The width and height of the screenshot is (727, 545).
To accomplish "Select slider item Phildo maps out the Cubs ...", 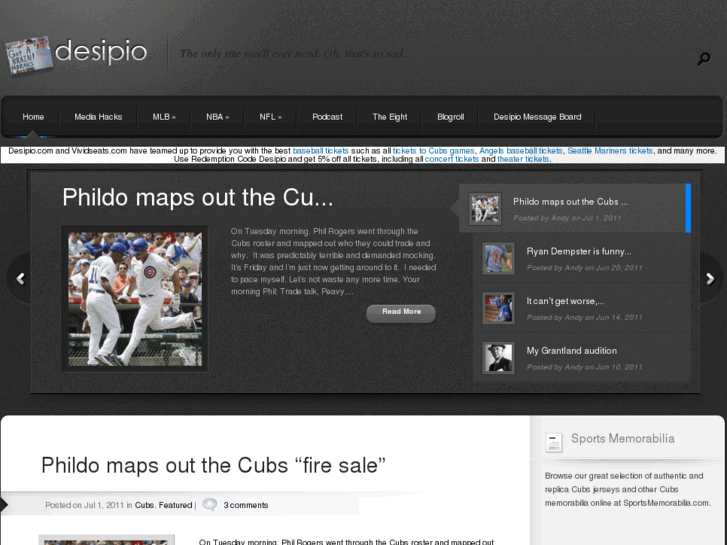I will (x=575, y=208).
